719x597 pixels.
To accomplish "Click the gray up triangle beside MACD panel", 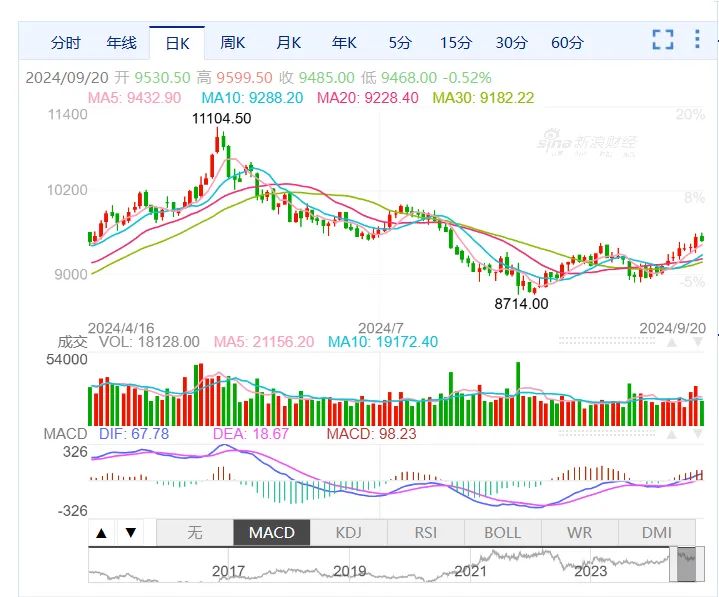I will tap(672, 434).
